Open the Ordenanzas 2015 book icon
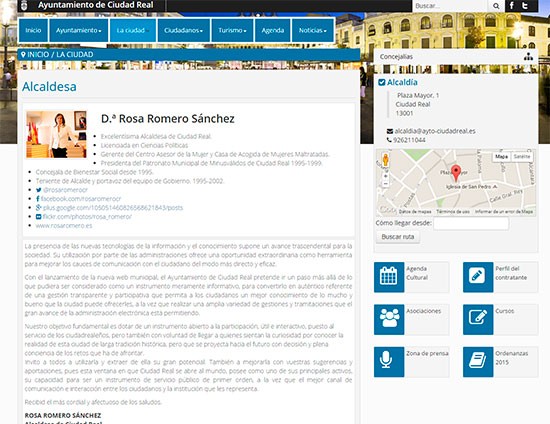The width and height of the screenshot is (550, 424). [478, 362]
